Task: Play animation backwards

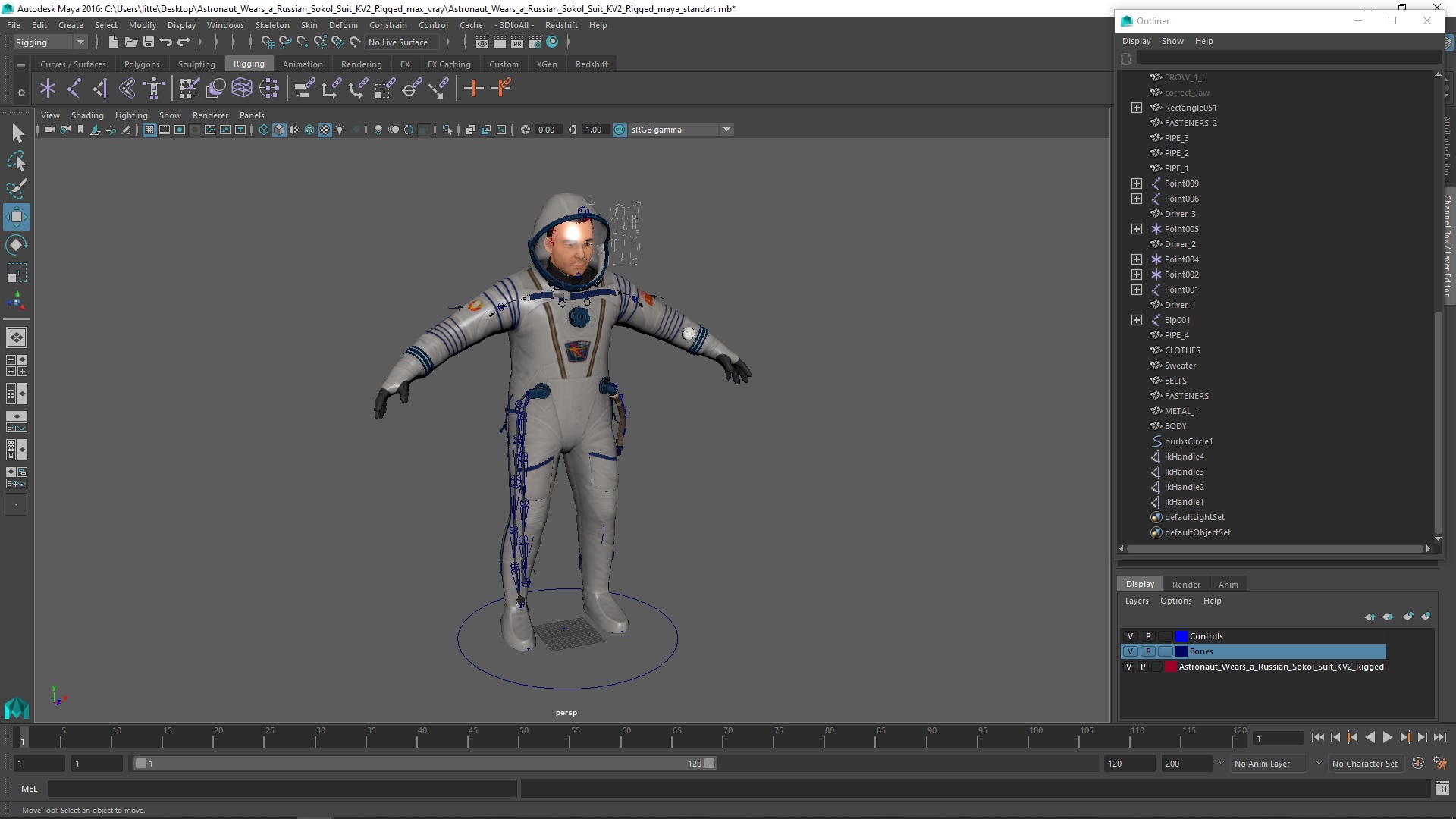Action: (1370, 737)
